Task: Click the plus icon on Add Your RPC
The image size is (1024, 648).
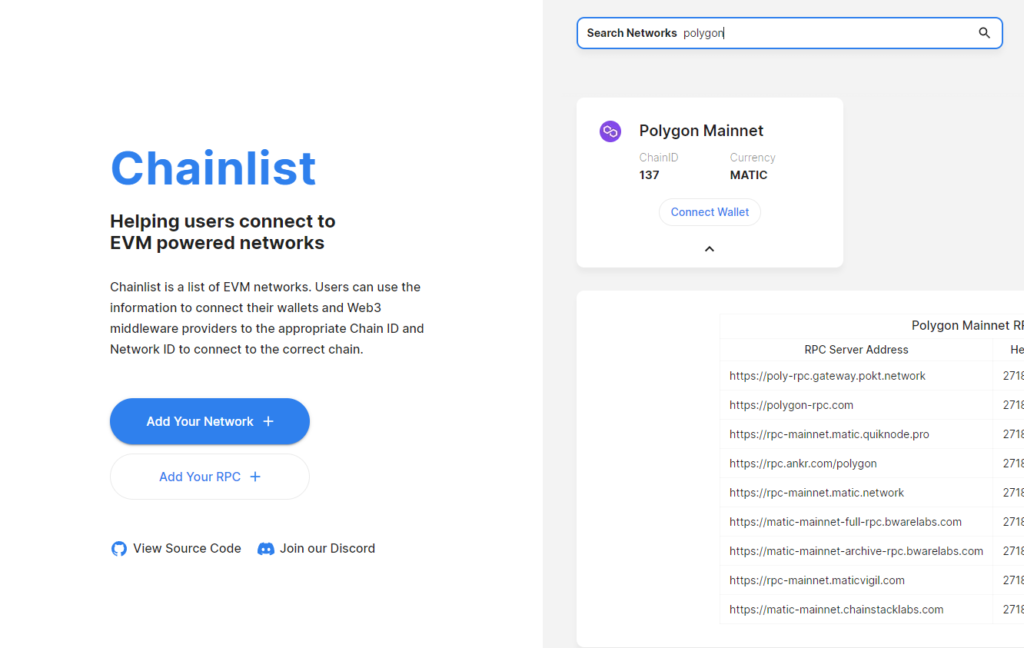Action: 255,477
